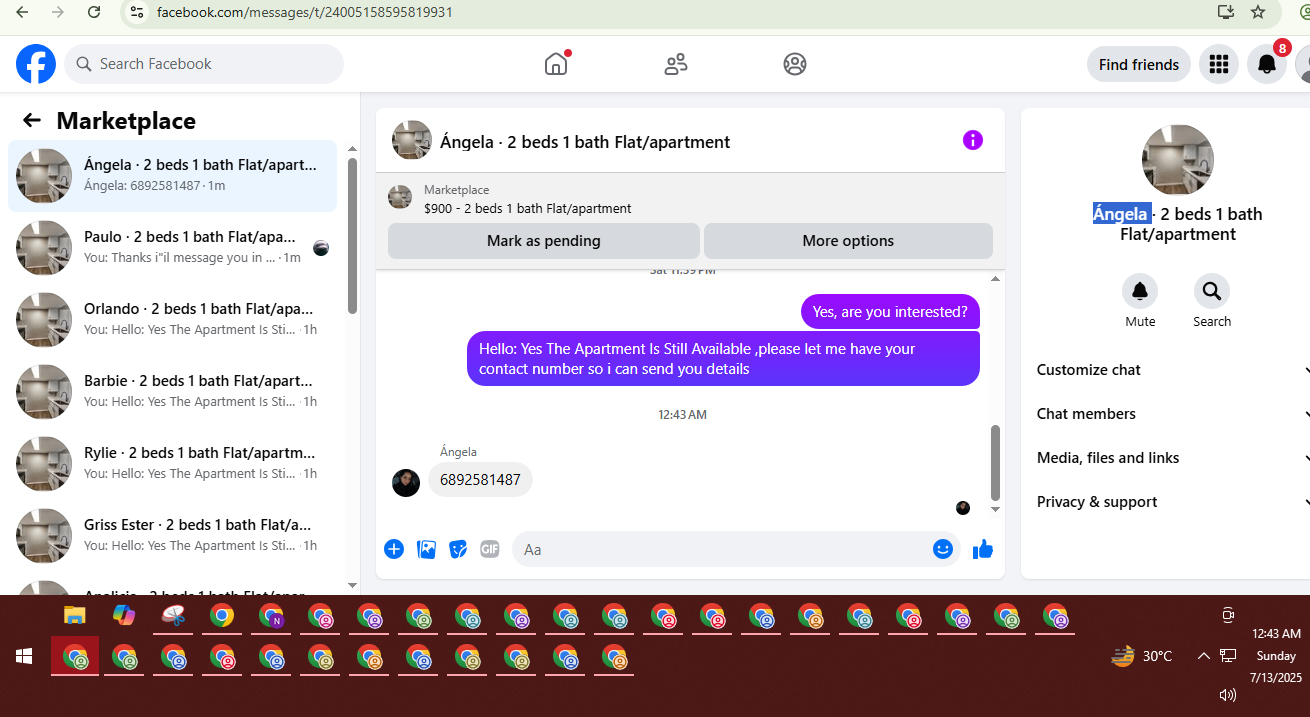Open File Explorer from the taskbar

pyautogui.click(x=75, y=615)
